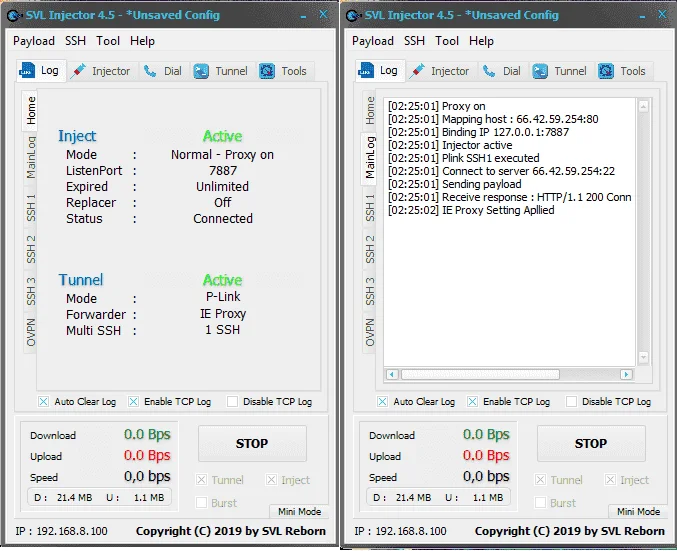Viewport: 677px width, 551px height.
Task: Open SSH 3 side tab in right window
Action: pyautogui.click(x=370, y=291)
